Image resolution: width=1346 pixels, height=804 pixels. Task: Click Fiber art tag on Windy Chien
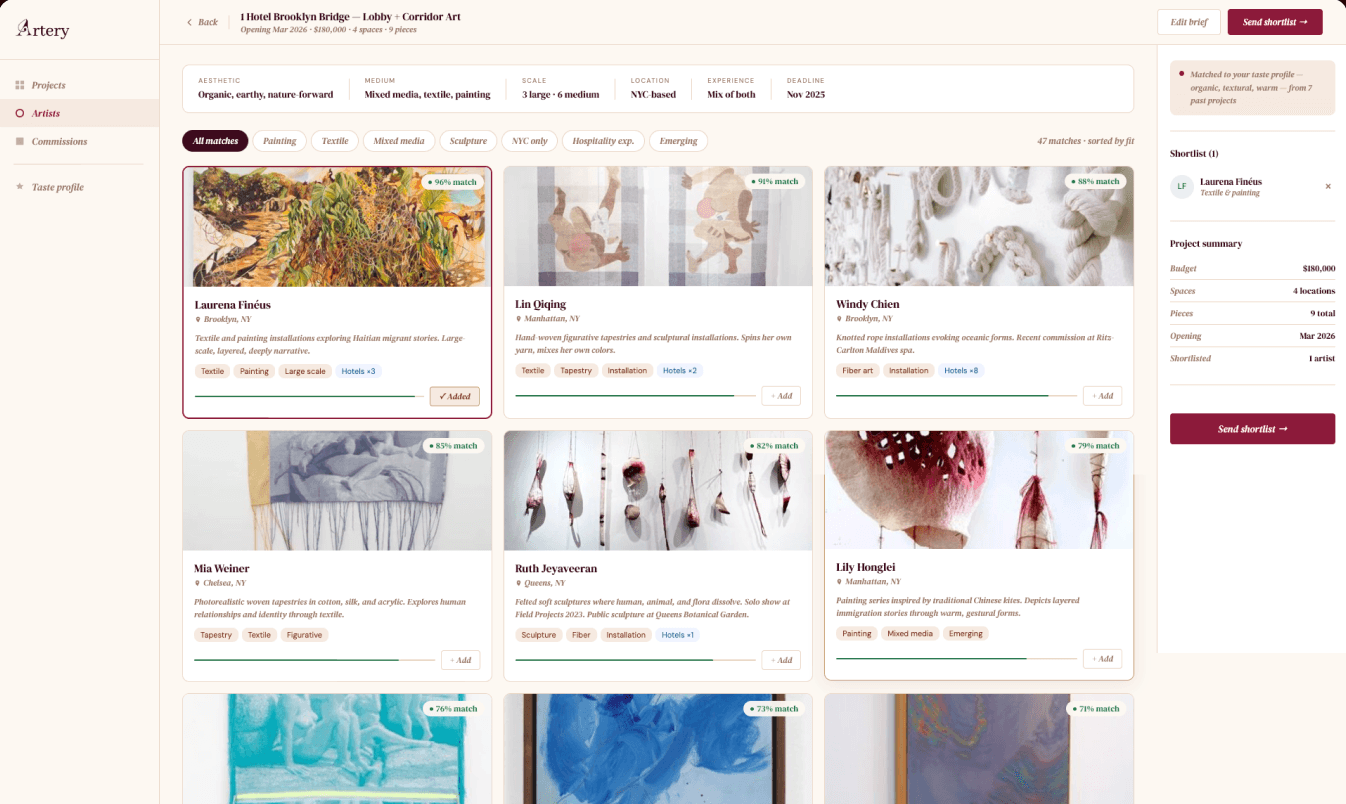click(x=857, y=371)
